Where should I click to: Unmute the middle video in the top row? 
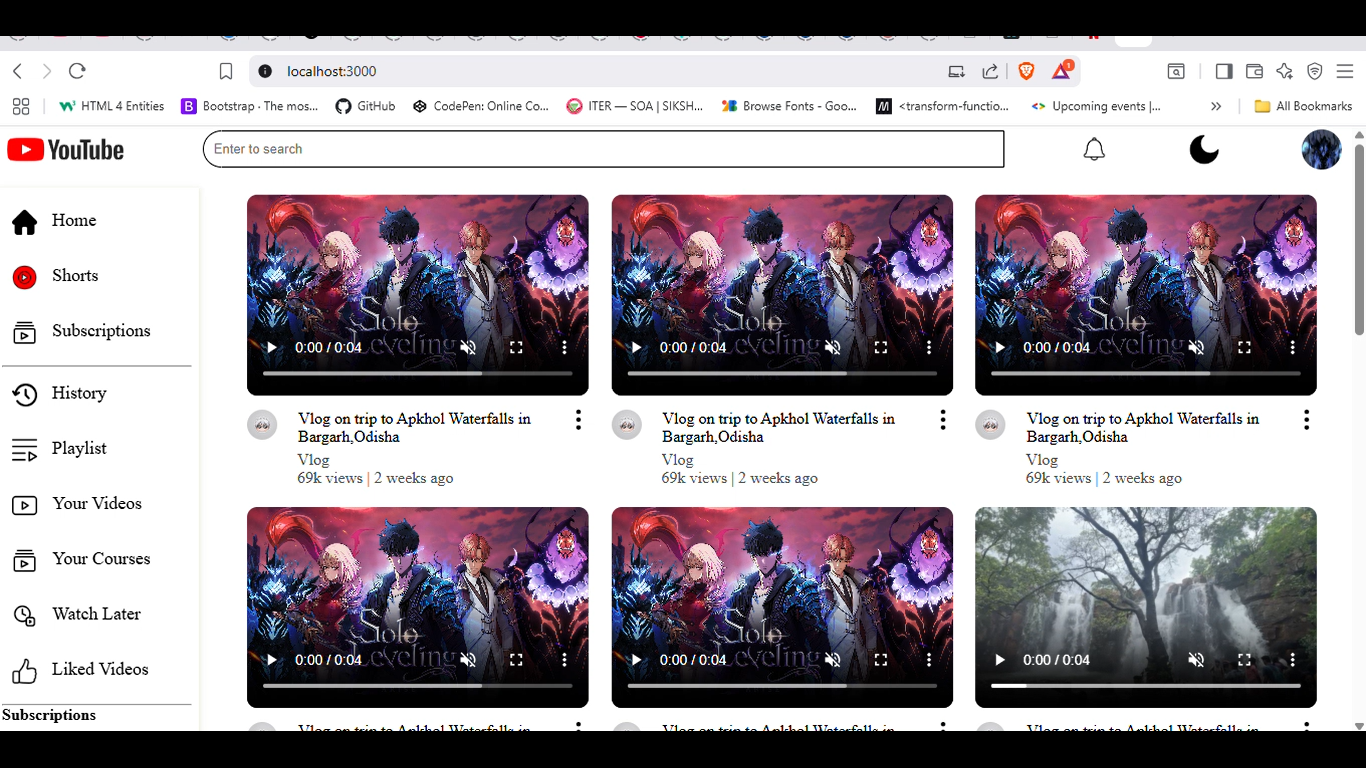pos(832,348)
